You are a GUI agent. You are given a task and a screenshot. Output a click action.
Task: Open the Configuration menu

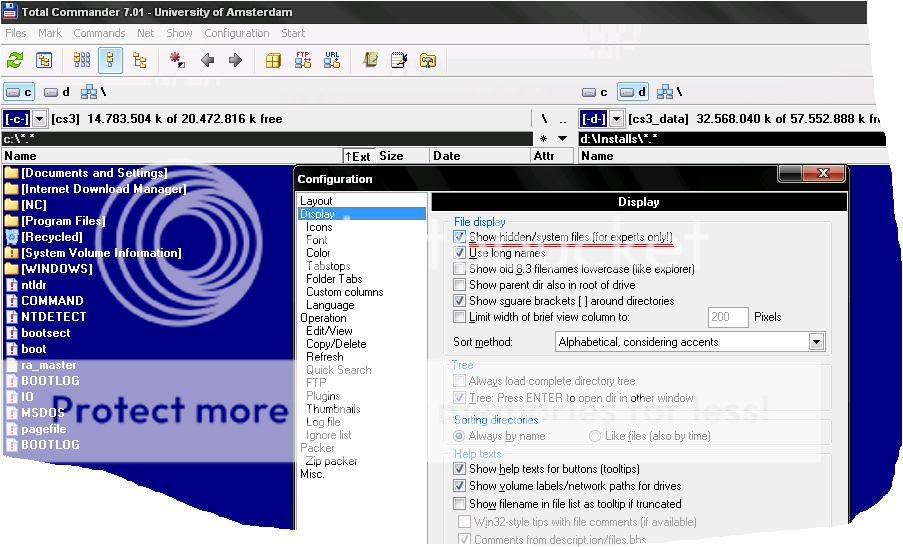coord(237,33)
